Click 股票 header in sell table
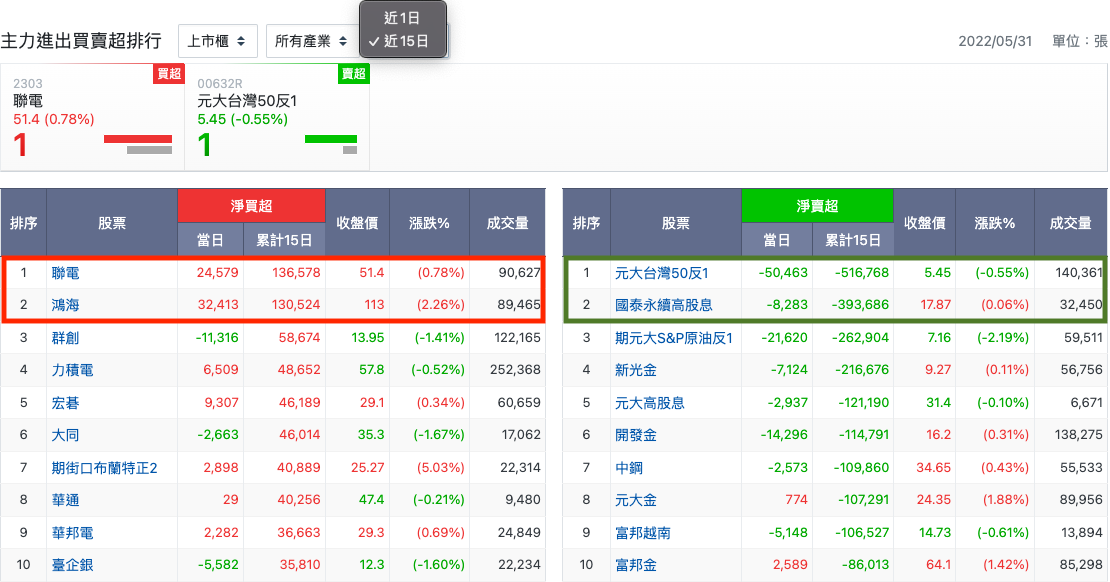 [x=675, y=223]
